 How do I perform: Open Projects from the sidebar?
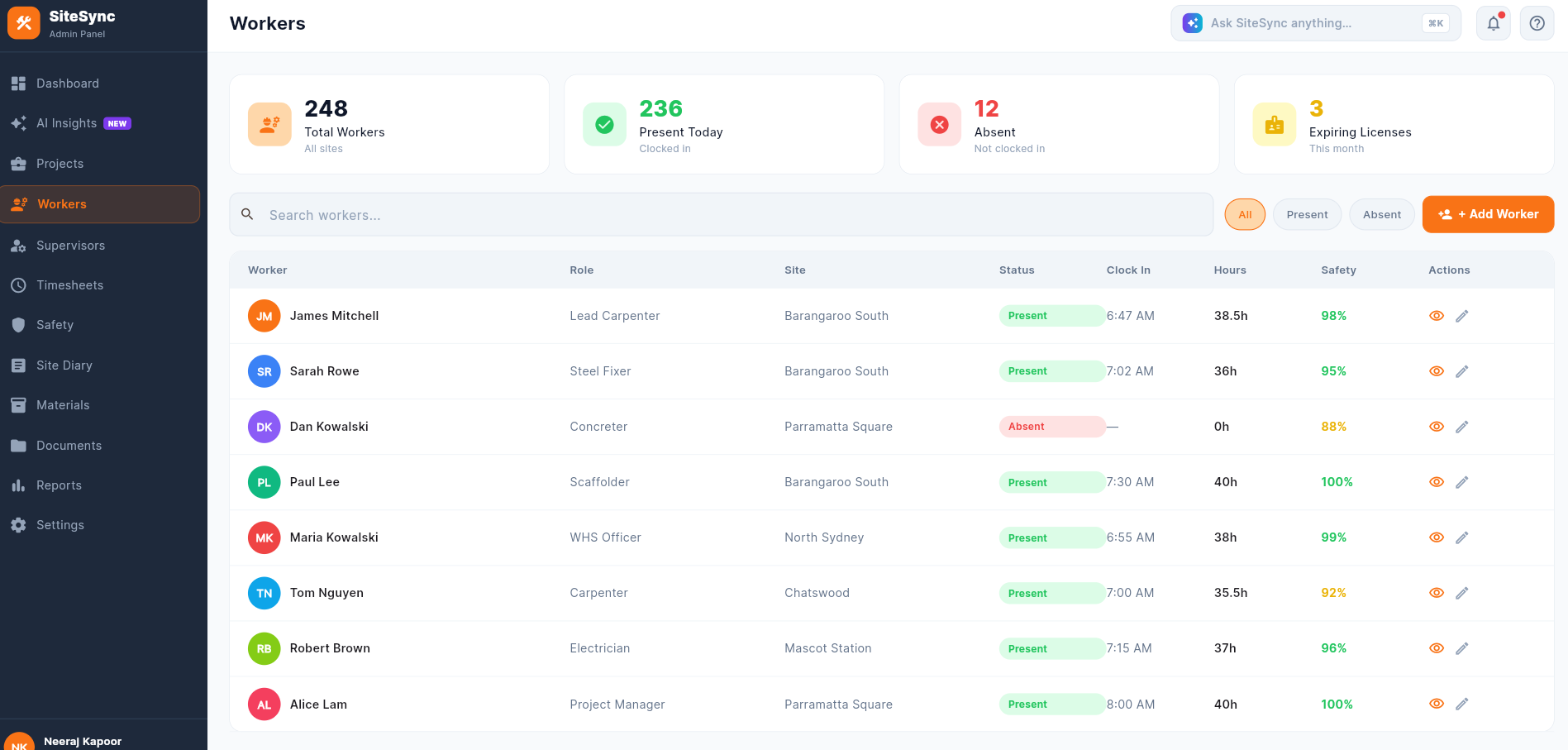pyautogui.click(x=100, y=164)
